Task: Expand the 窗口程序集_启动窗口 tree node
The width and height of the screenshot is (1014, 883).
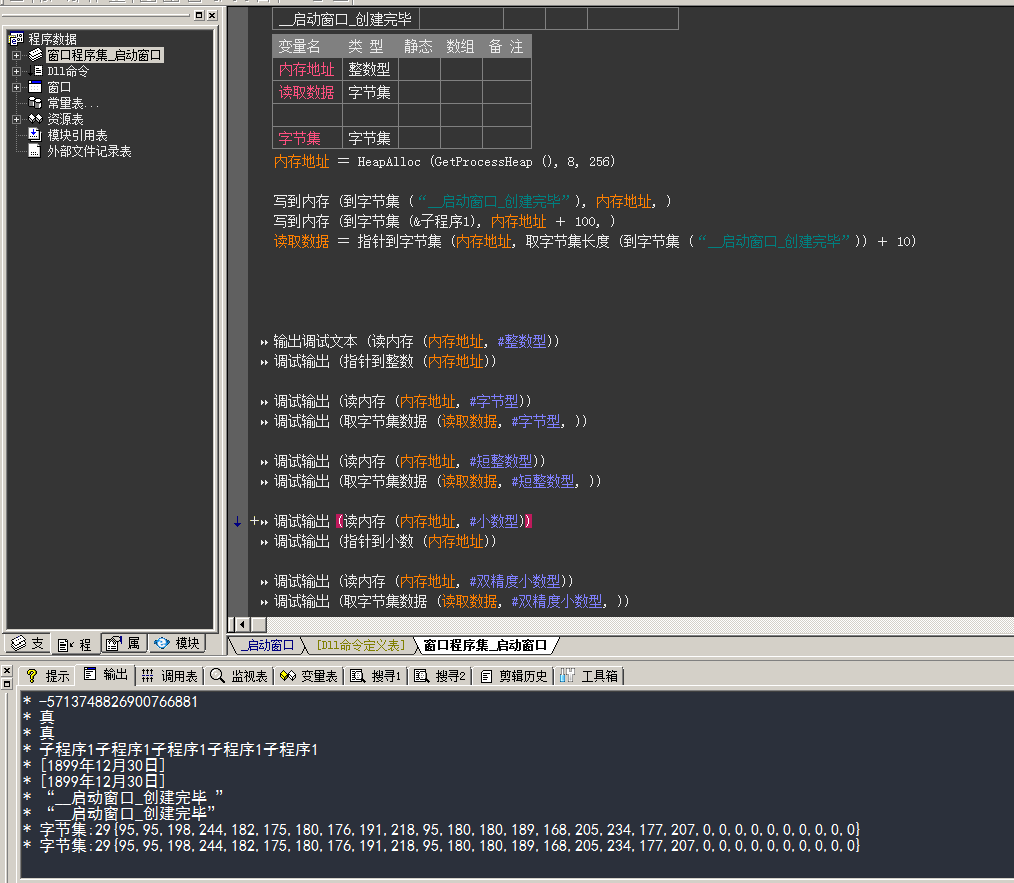Action: tap(17, 56)
